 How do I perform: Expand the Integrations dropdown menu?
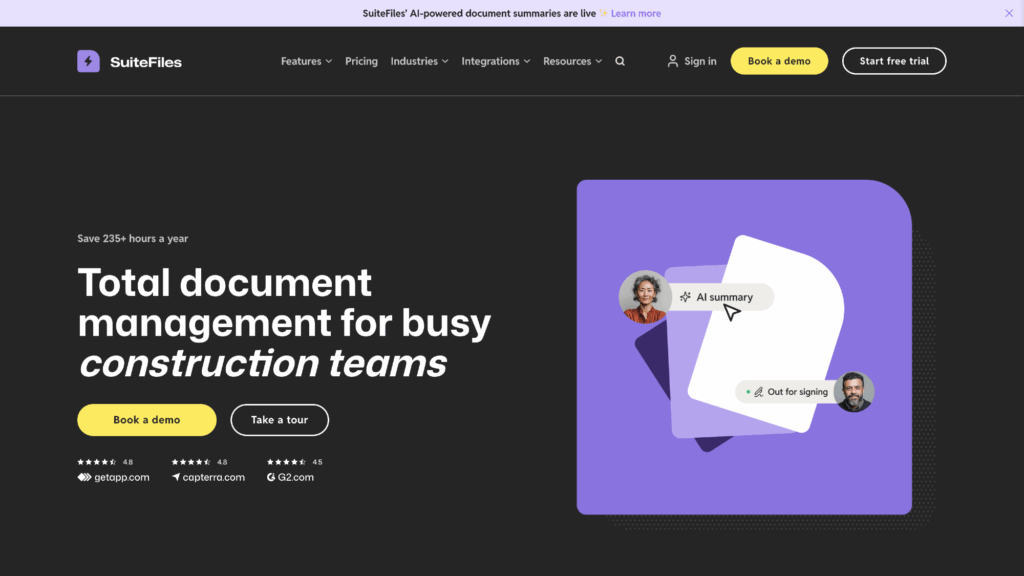[496, 61]
